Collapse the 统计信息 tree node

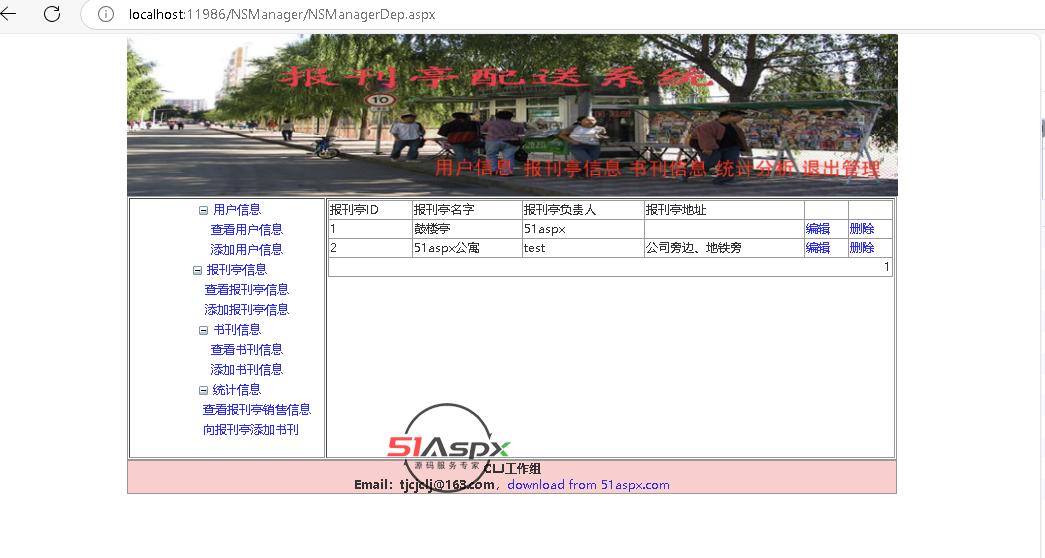click(203, 390)
